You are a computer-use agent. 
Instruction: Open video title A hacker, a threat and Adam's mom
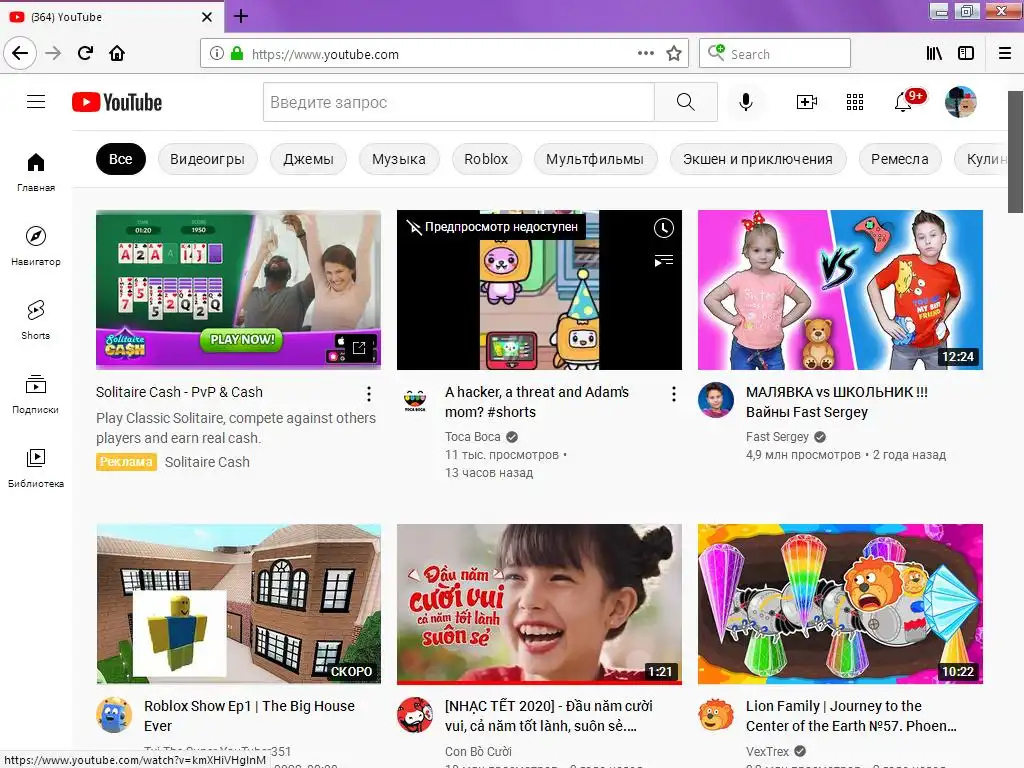(536, 402)
